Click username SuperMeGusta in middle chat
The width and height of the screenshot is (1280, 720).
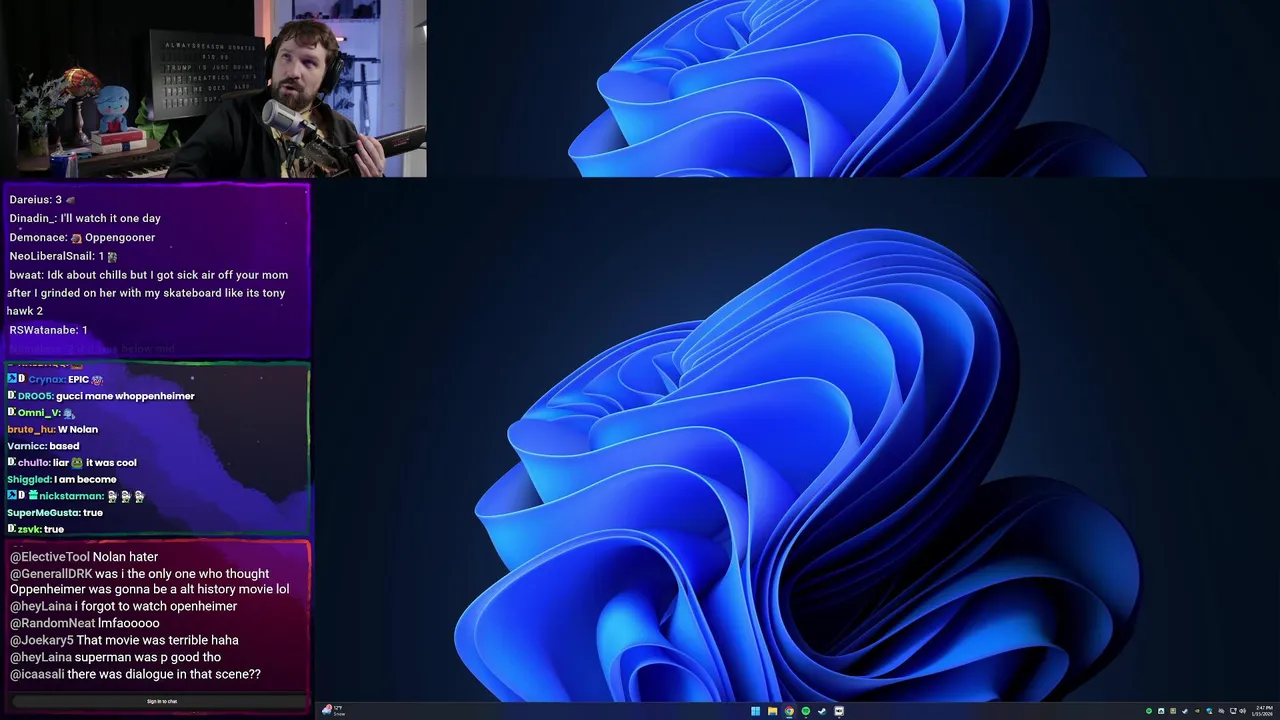(43, 513)
